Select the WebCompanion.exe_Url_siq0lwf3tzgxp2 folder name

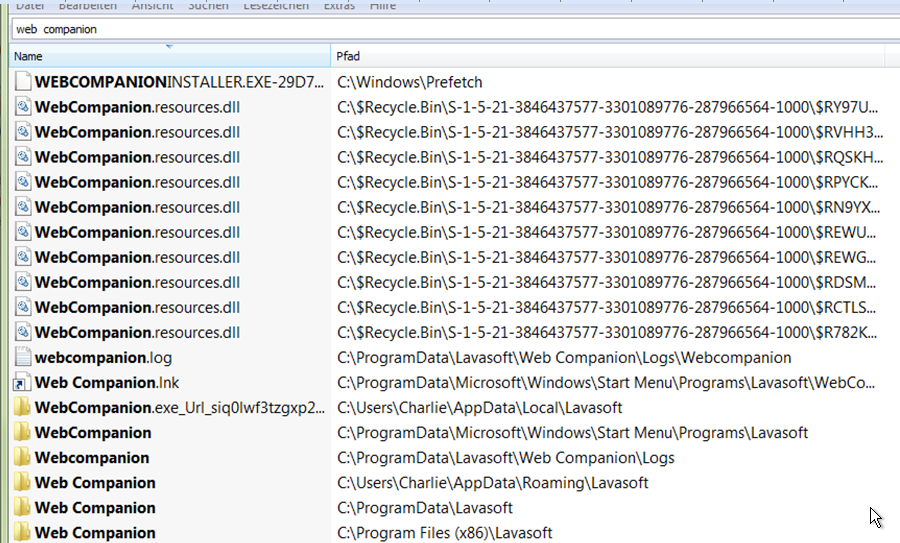[180, 408]
